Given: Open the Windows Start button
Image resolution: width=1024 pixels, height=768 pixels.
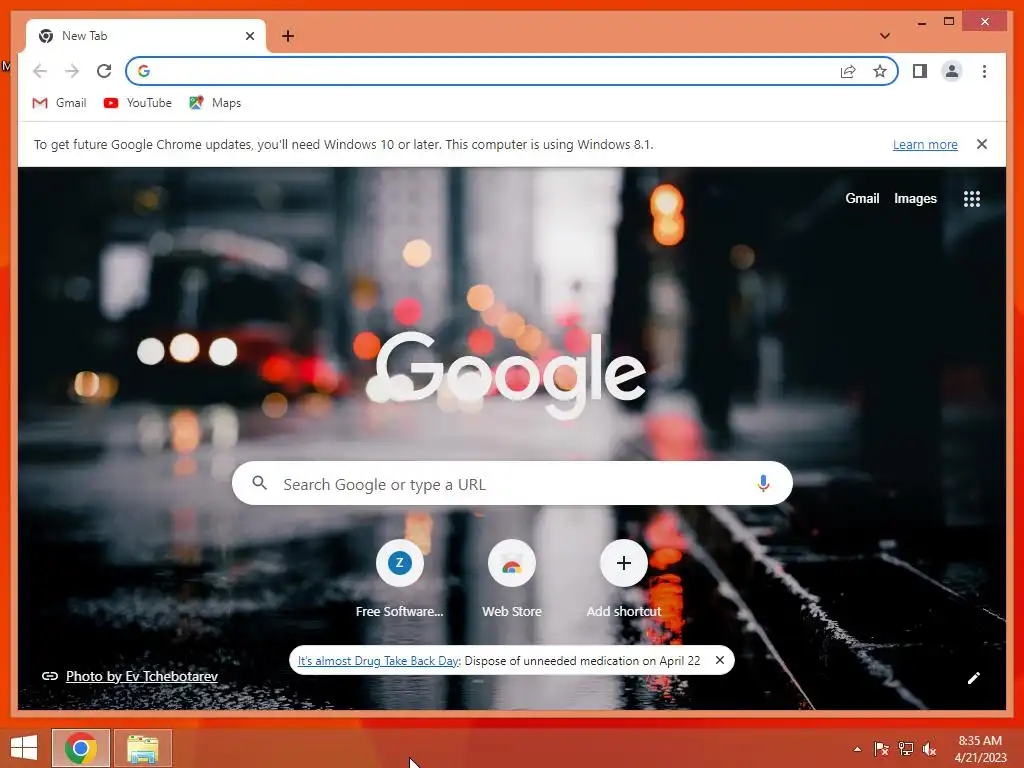Looking at the screenshot, I should (24, 748).
